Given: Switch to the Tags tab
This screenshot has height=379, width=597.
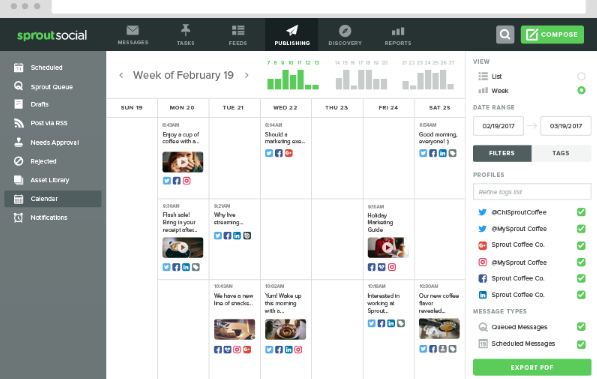Looking at the screenshot, I should [x=561, y=153].
